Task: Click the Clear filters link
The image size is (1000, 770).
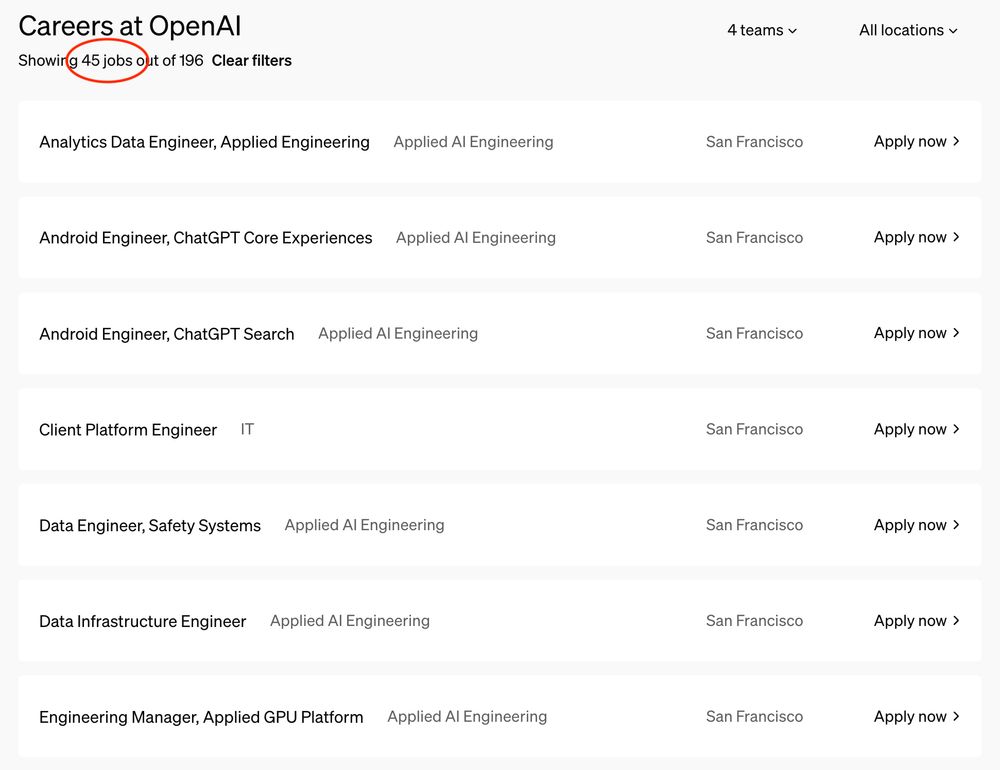Action: [x=252, y=60]
